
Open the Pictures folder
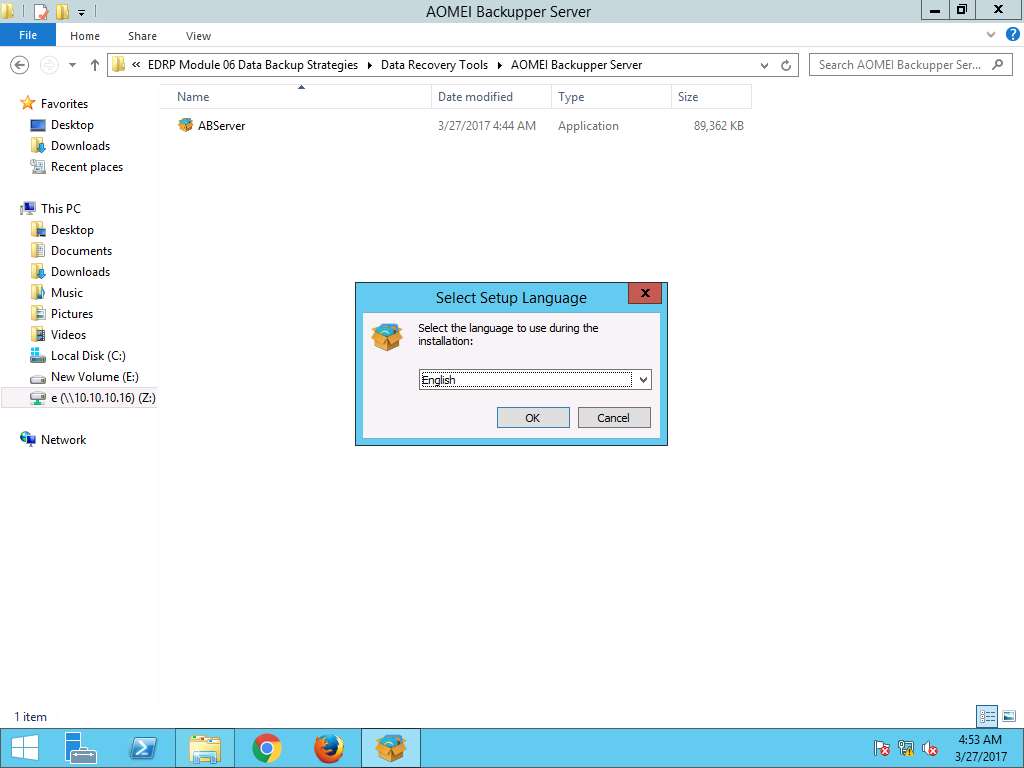click(72, 313)
